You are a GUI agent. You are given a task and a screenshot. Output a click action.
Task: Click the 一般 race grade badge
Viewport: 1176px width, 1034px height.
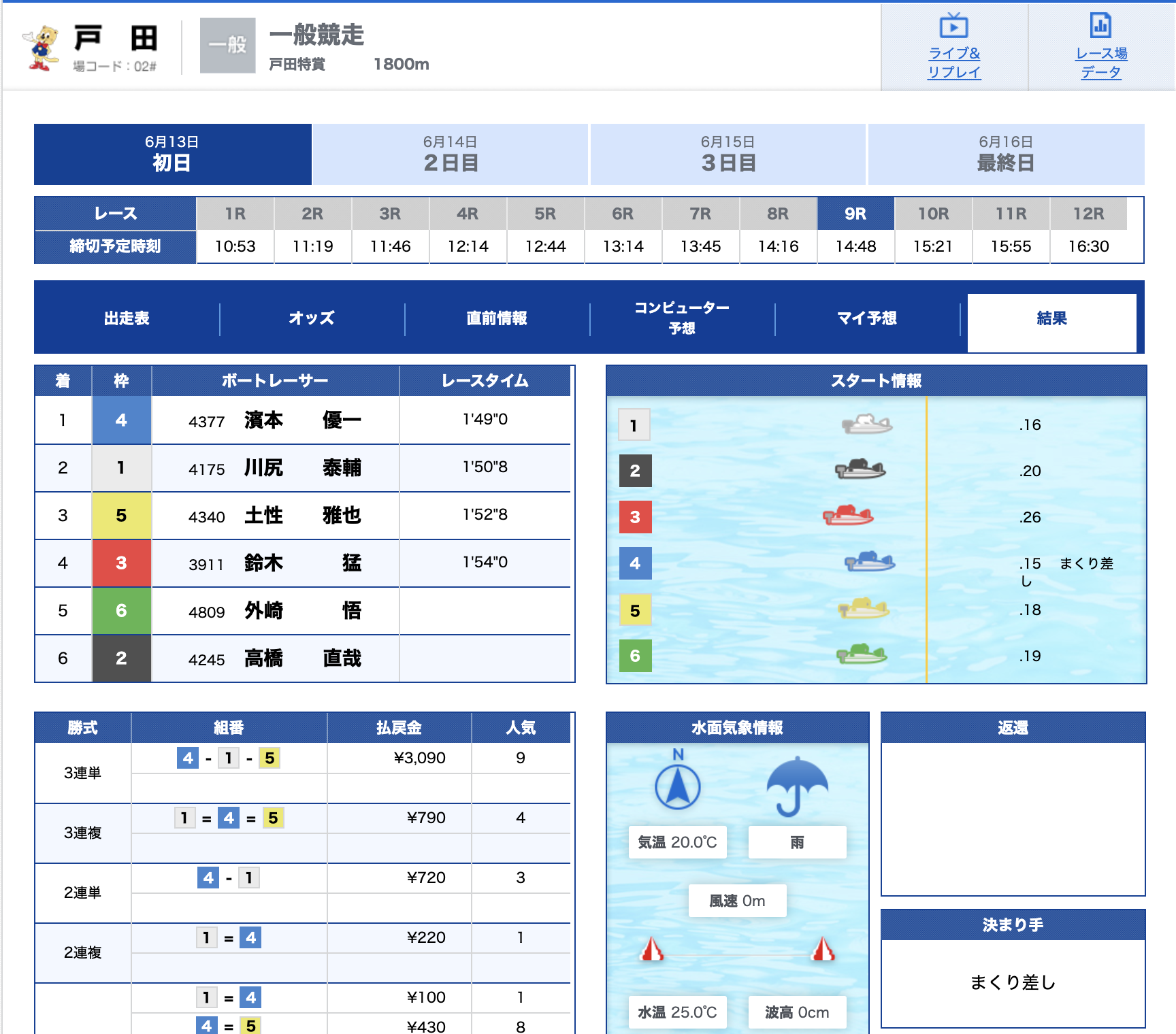pyautogui.click(x=227, y=46)
